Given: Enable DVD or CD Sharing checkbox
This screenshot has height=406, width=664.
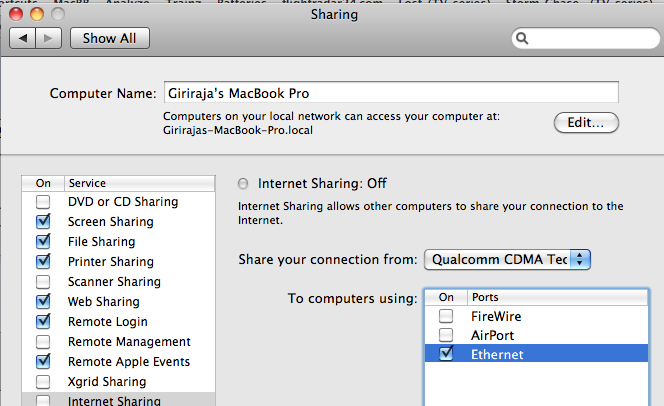Looking at the screenshot, I should [43, 202].
